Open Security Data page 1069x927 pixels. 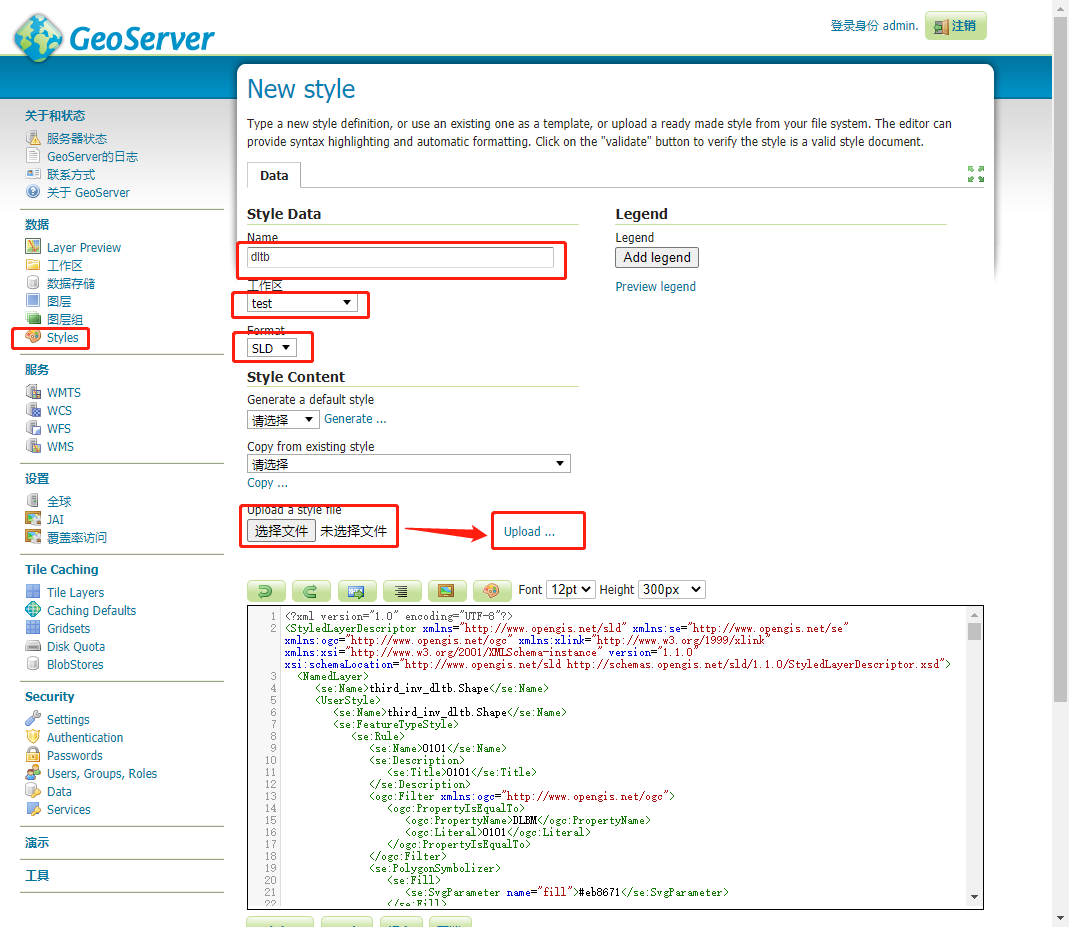coord(59,791)
